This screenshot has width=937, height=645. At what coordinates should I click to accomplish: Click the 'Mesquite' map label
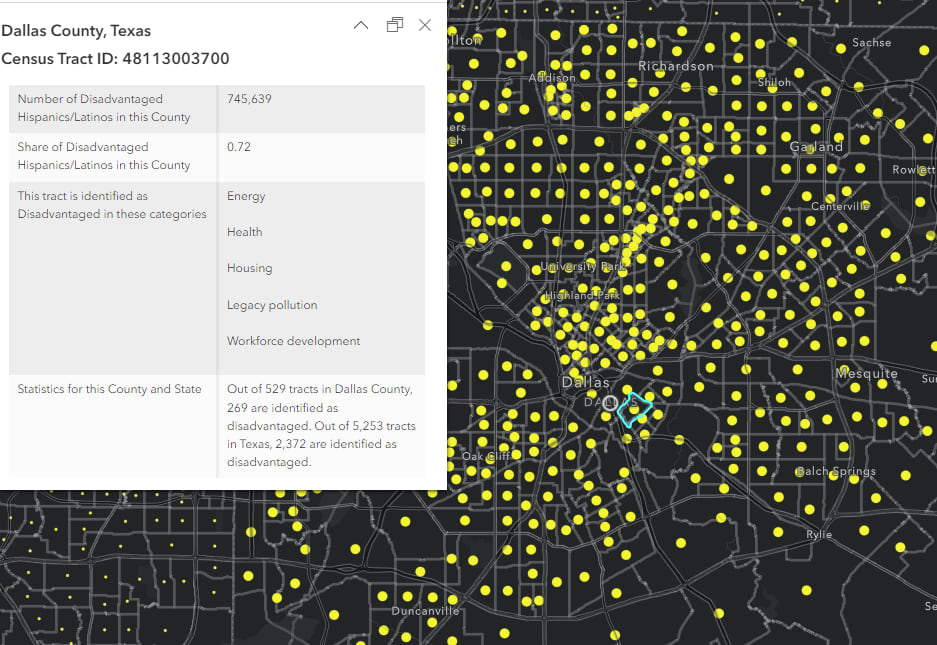pyautogui.click(x=866, y=374)
